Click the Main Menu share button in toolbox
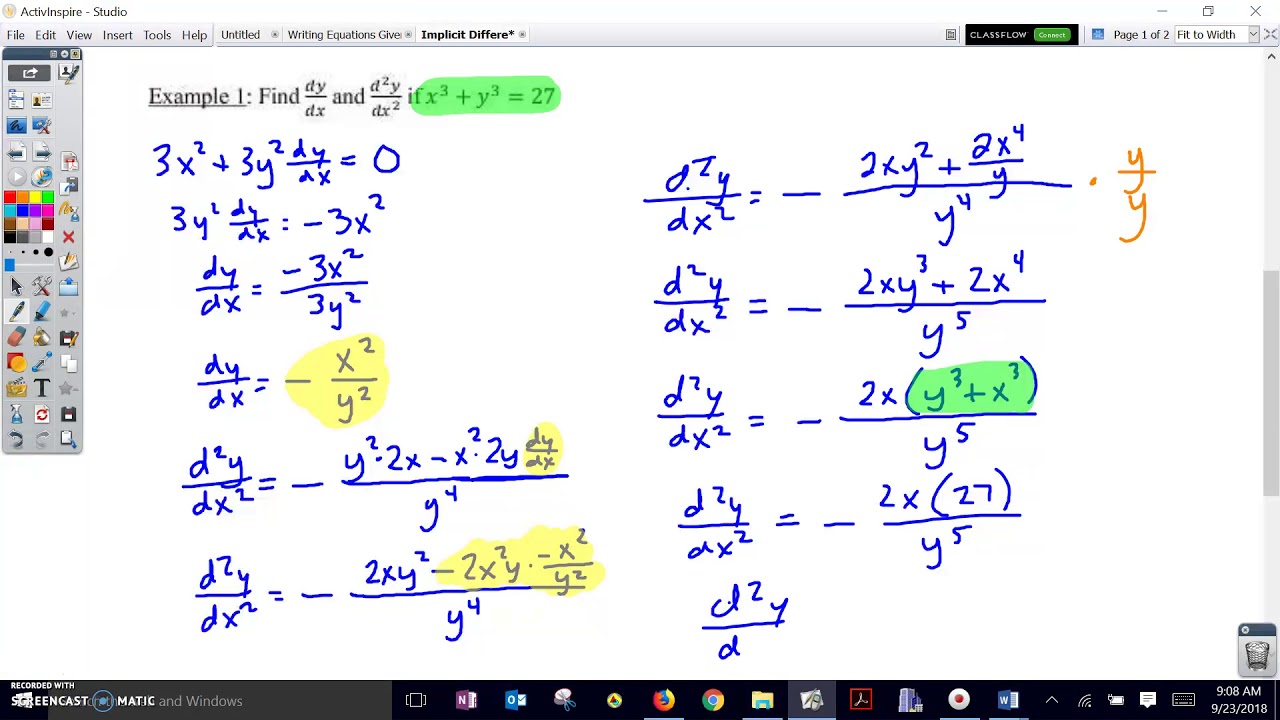This screenshot has height=720, width=1280. pyautogui.click(x=30, y=72)
